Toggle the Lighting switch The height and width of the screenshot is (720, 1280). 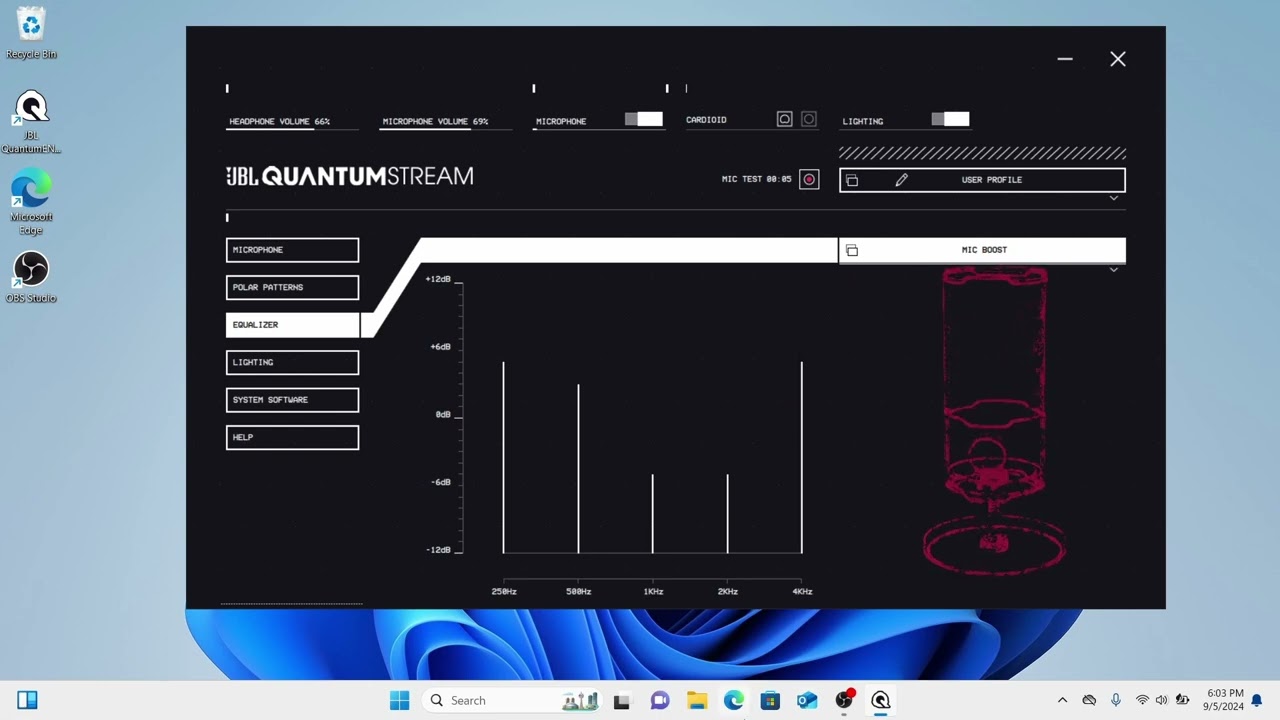coord(950,119)
